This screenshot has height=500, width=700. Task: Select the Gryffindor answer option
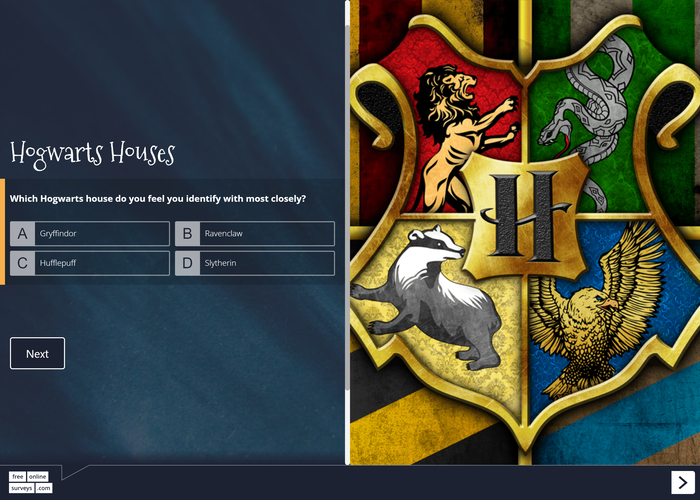(90, 233)
